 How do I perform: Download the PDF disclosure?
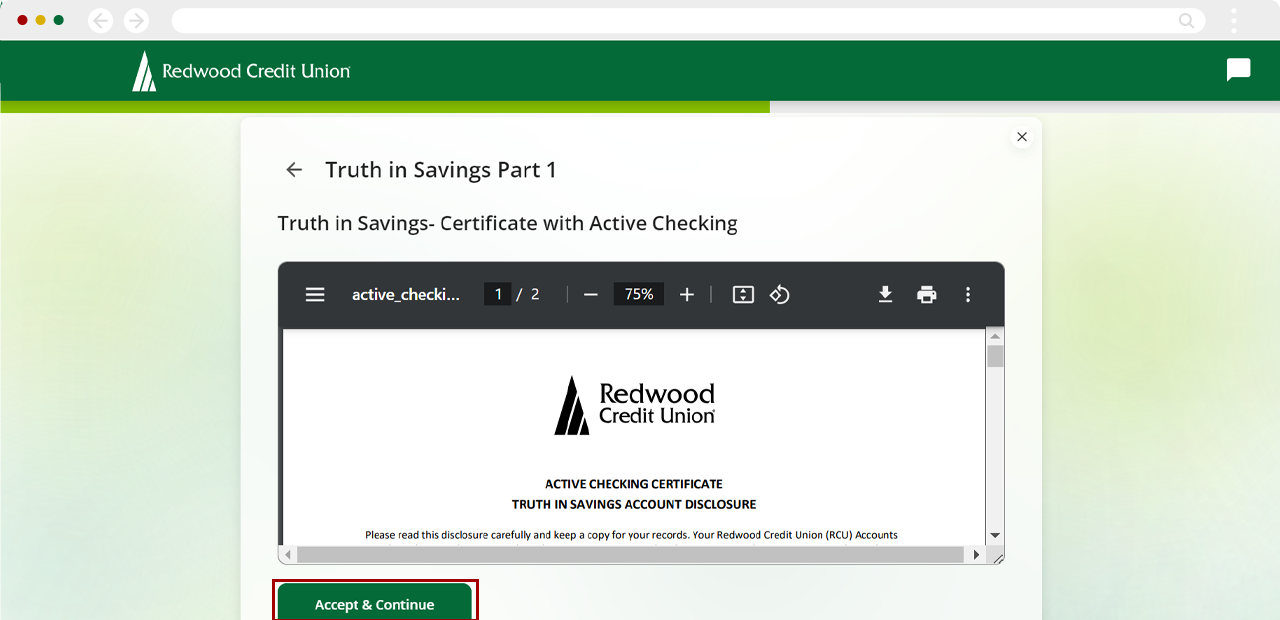(885, 294)
